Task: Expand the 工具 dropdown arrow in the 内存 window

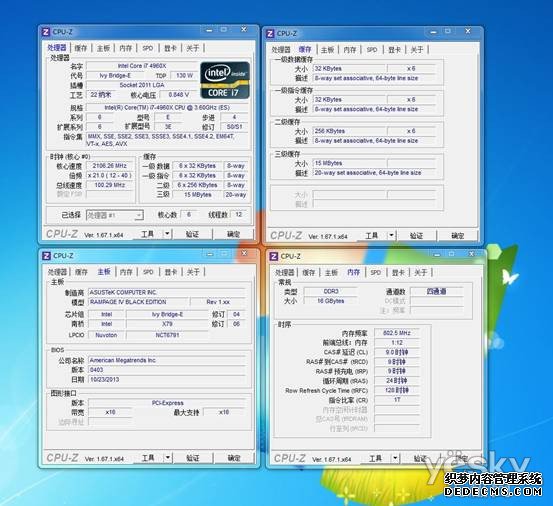Action: [395, 458]
